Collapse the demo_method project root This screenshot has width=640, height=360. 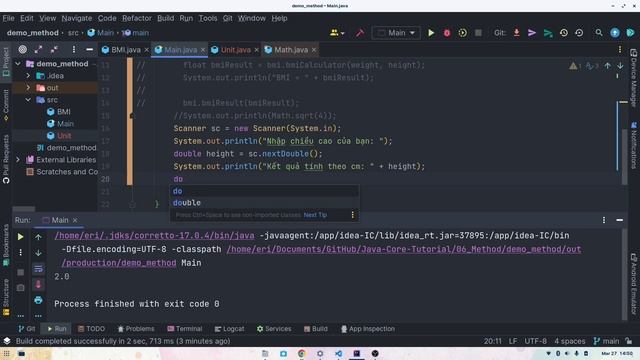coord(18,64)
